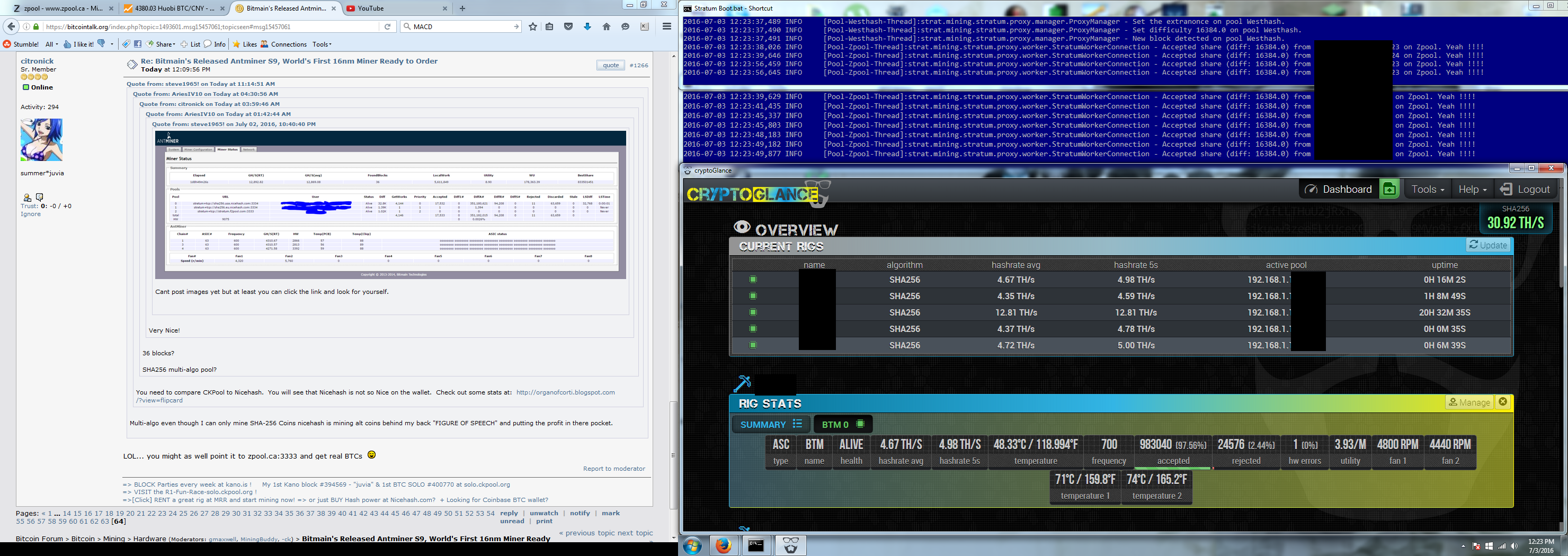1568x556 pixels.
Task: Go back with the Firefox back arrow
Action: pyautogui.click(x=11, y=26)
